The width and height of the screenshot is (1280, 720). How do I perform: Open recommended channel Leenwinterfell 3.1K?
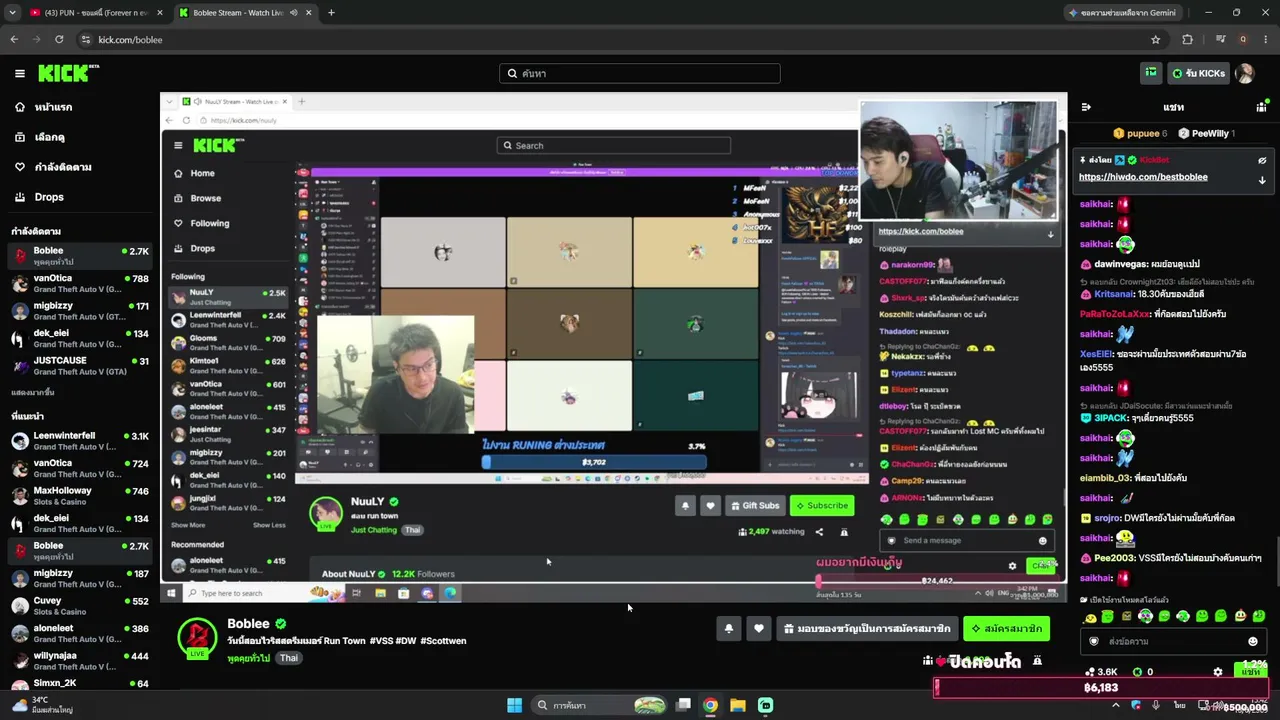coord(79,441)
